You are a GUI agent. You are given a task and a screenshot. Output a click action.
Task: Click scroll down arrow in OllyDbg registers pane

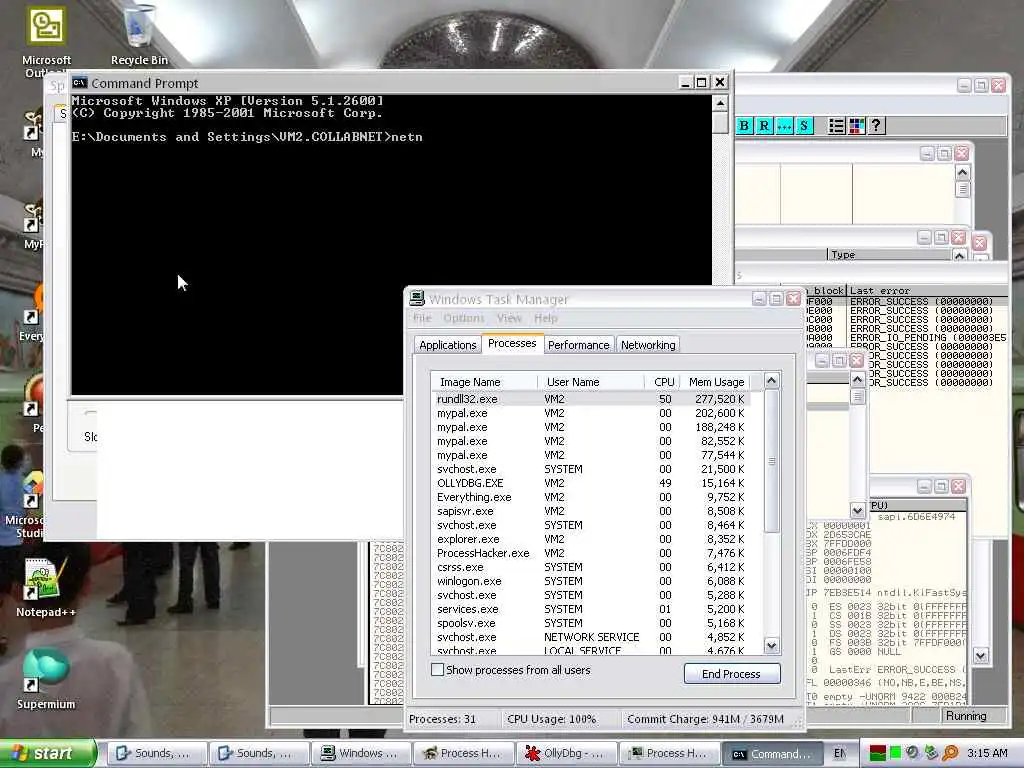(980, 656)
